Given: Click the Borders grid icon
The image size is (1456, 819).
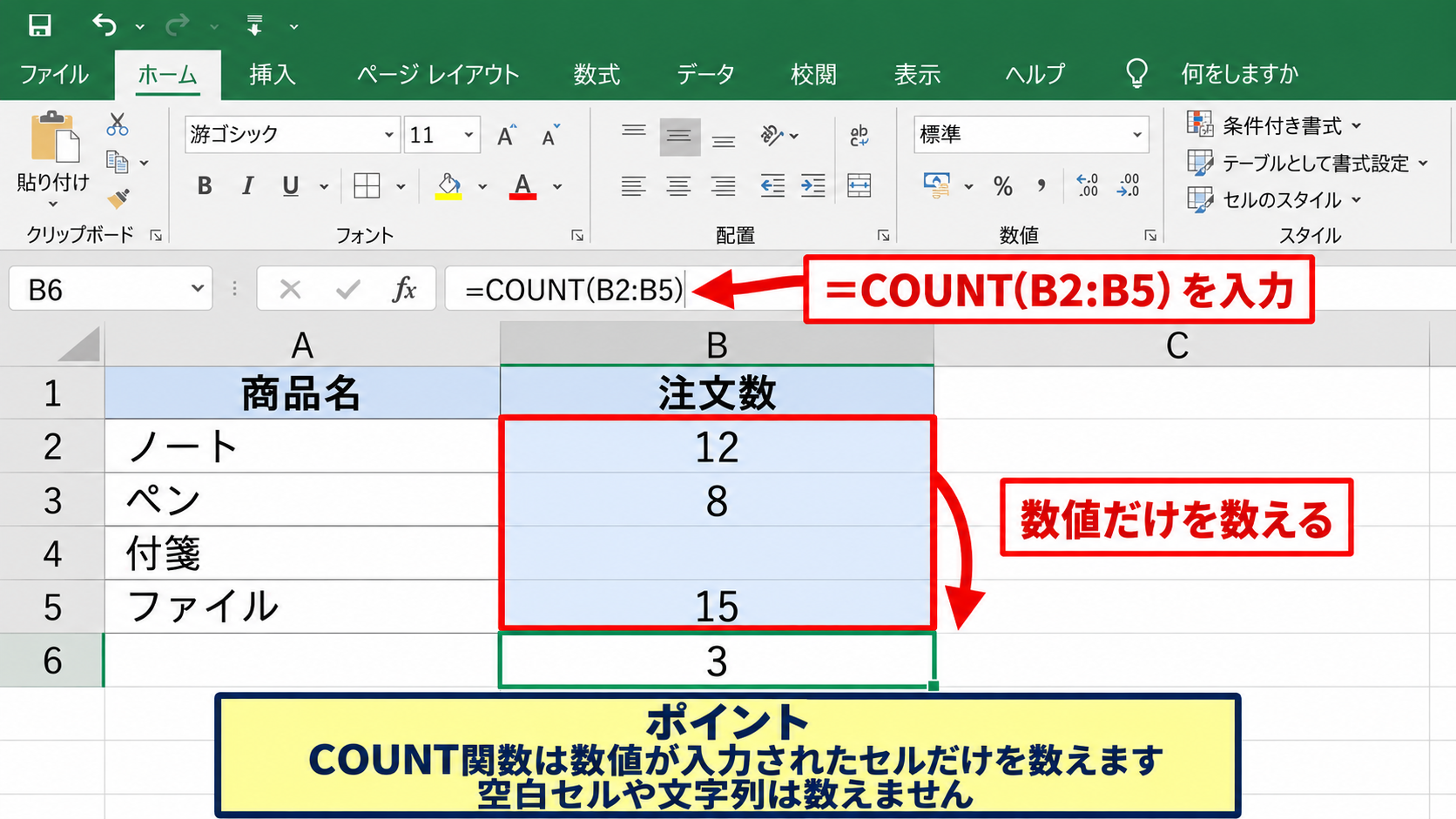Looking at the screenshot, I should pos(367,185).
